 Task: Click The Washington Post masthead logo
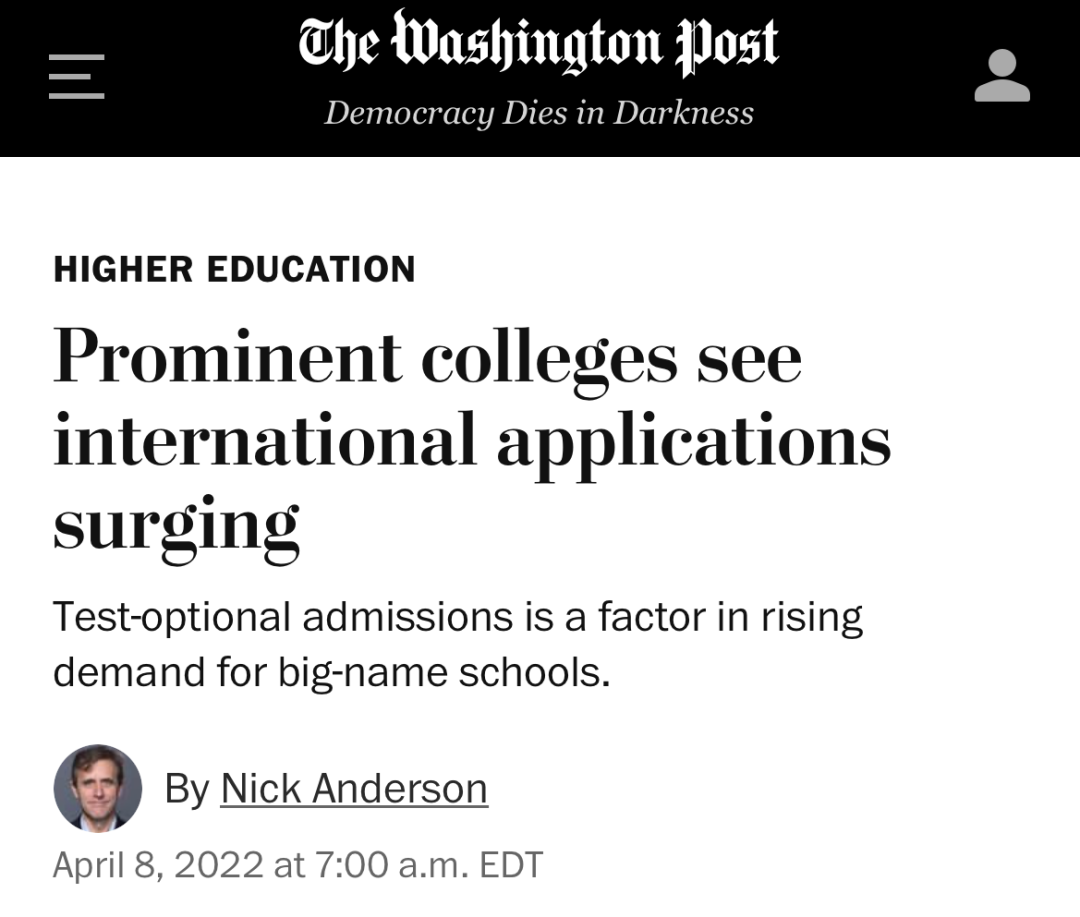pyautogui.click(x=538, y=45)
